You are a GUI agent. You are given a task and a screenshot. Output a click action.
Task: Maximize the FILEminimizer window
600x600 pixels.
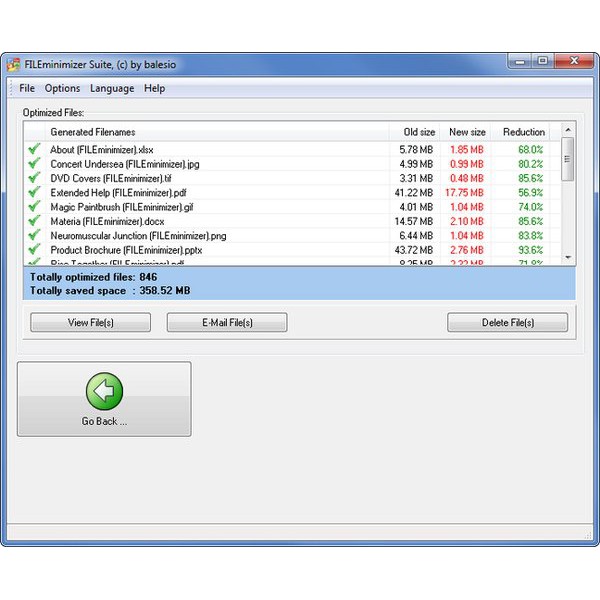(543, 61)
